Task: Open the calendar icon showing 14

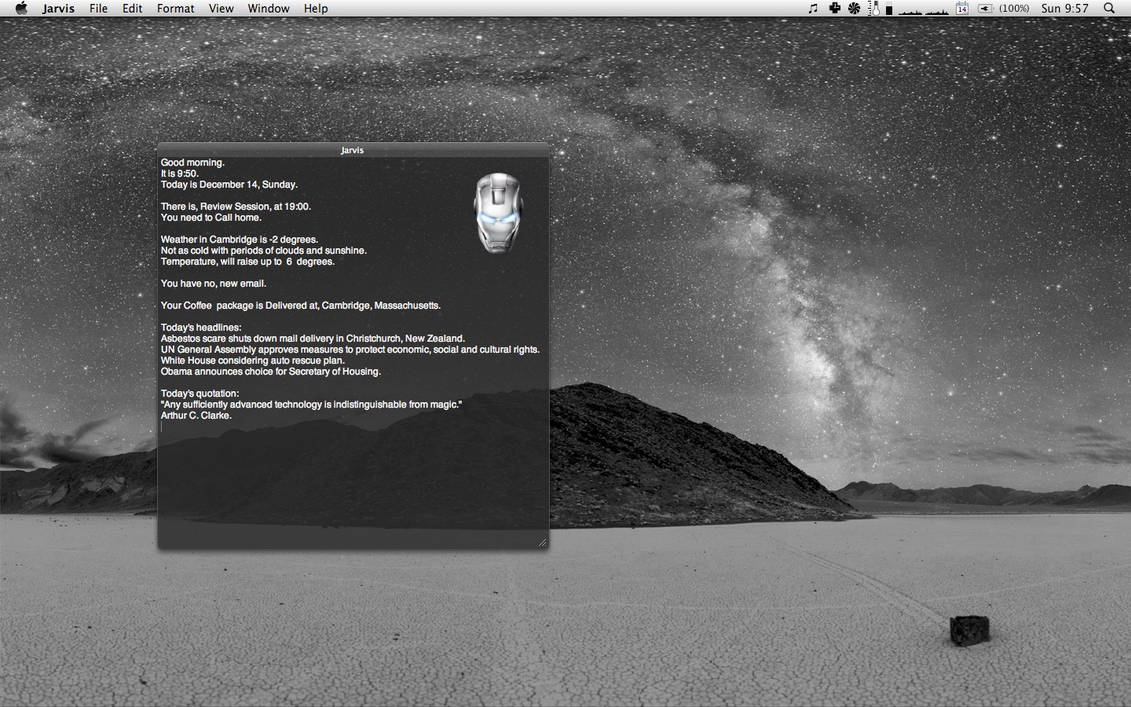Action: coord(962,8)
